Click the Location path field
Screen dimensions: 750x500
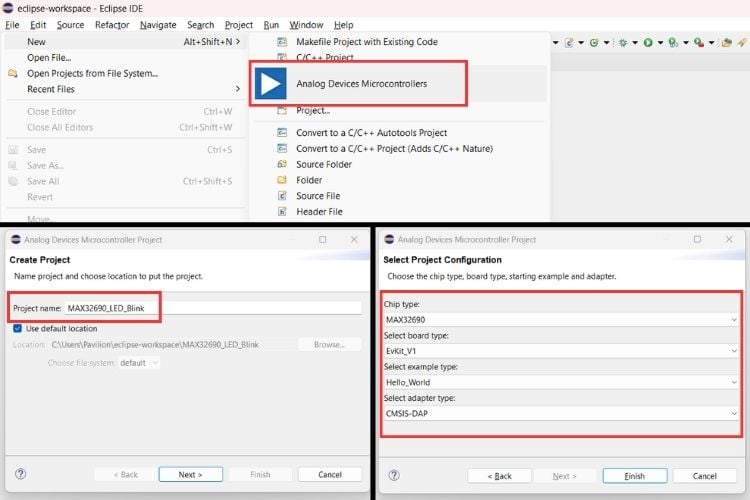click(x=171, y=344)
